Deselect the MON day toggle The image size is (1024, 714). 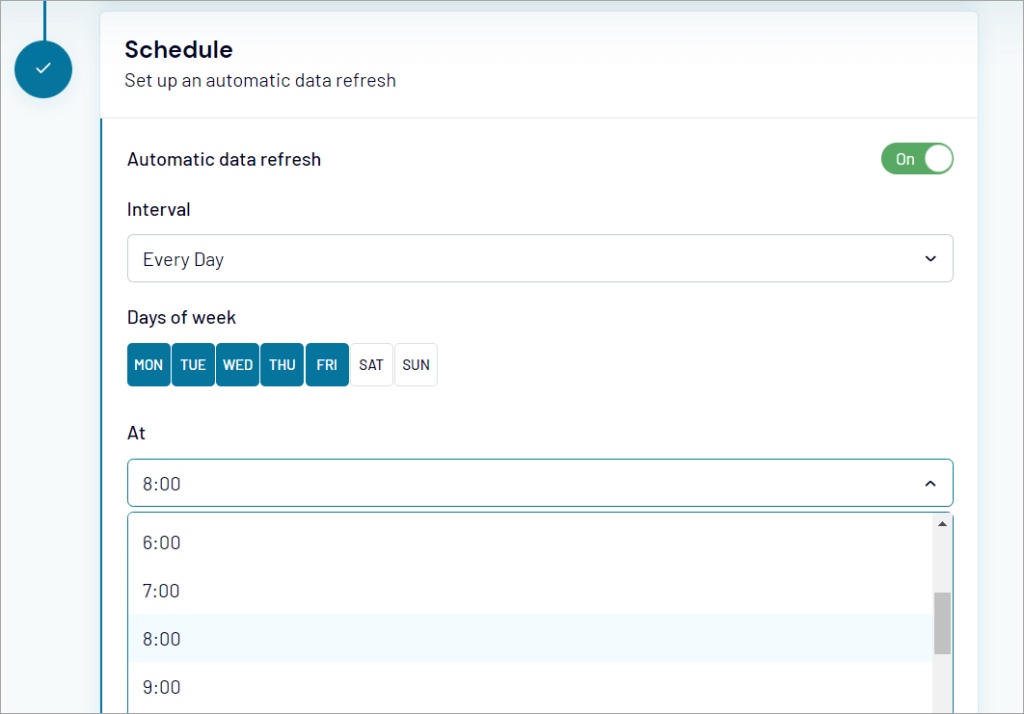148,364
